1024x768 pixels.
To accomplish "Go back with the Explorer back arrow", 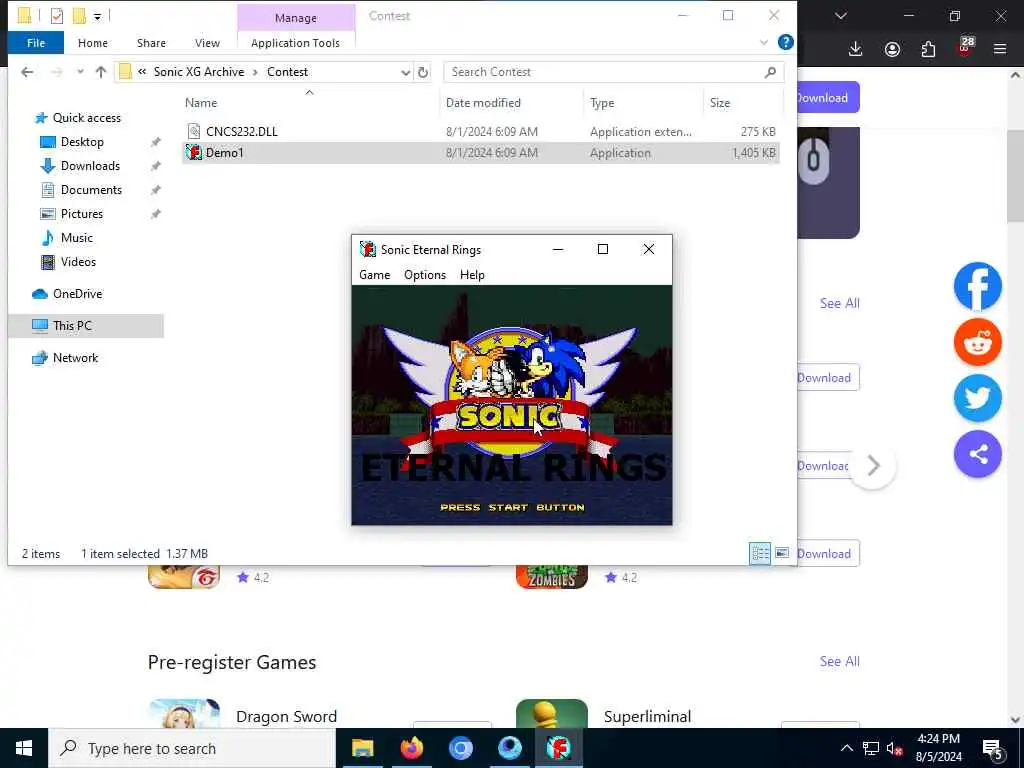I will point(27,72).
